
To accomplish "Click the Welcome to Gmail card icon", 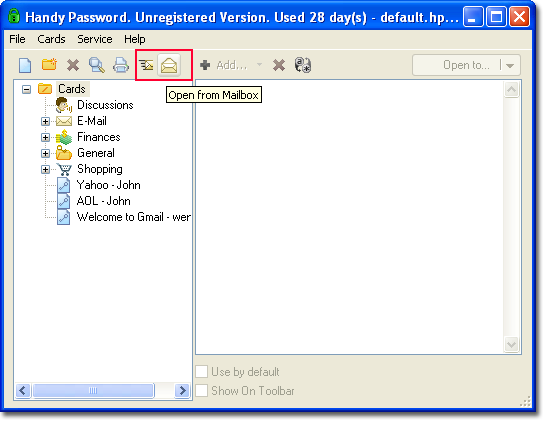I will (x=63, y=217).
